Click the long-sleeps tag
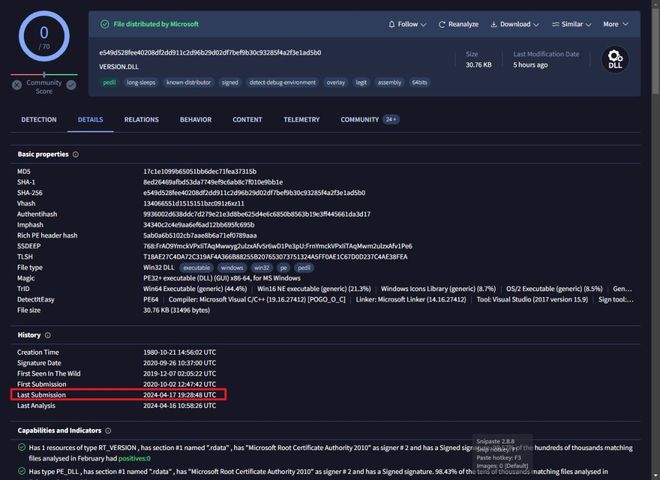Screen dimensions: 660x480 tap(141, 83)
